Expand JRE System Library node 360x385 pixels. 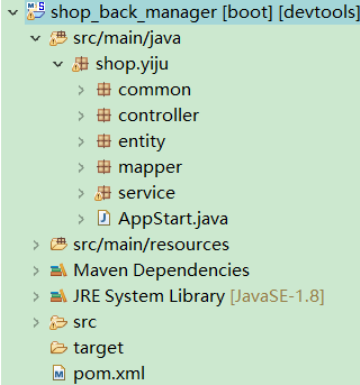36,297
